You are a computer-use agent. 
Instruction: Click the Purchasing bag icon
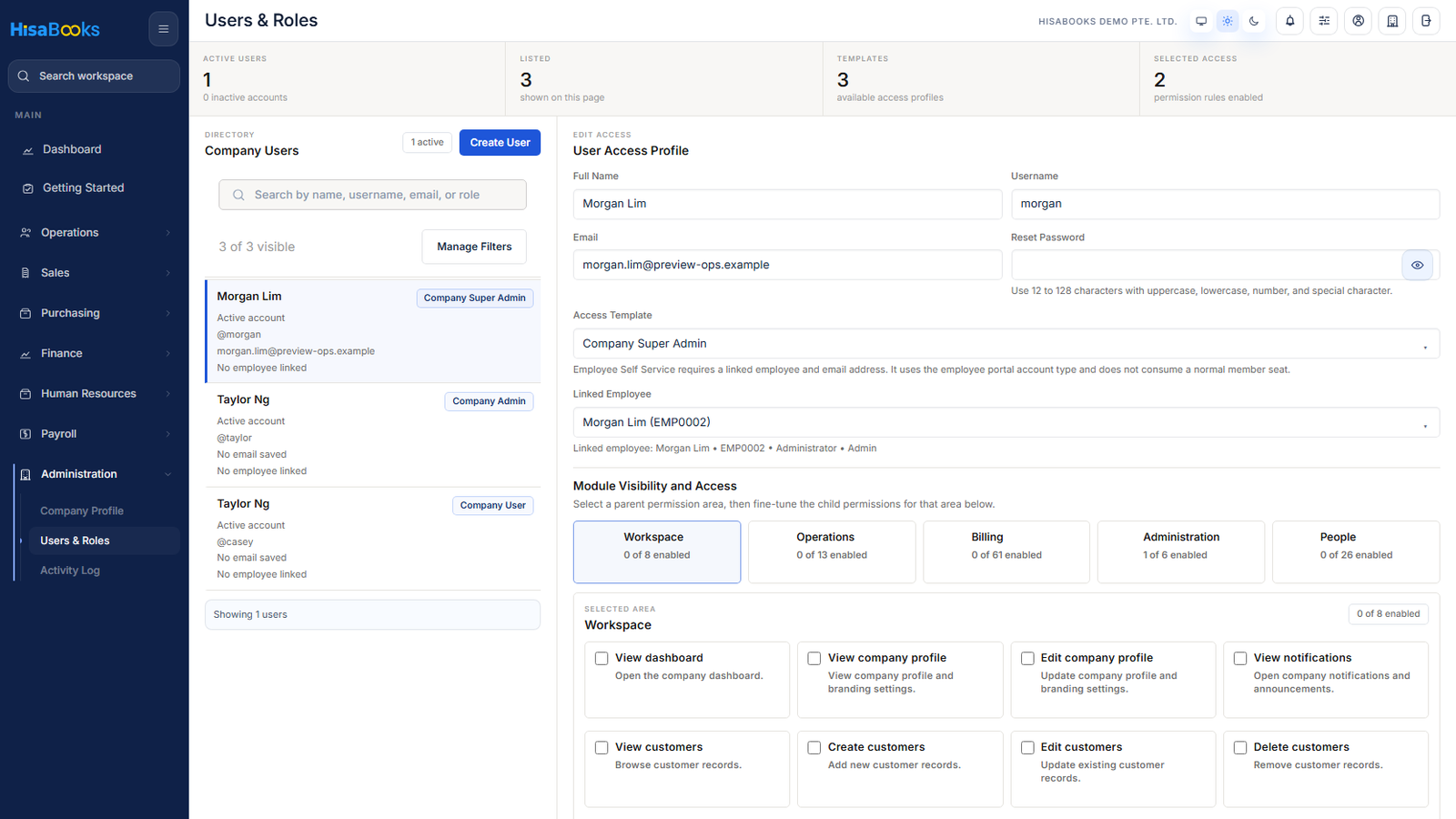click(x=25, y=313)
